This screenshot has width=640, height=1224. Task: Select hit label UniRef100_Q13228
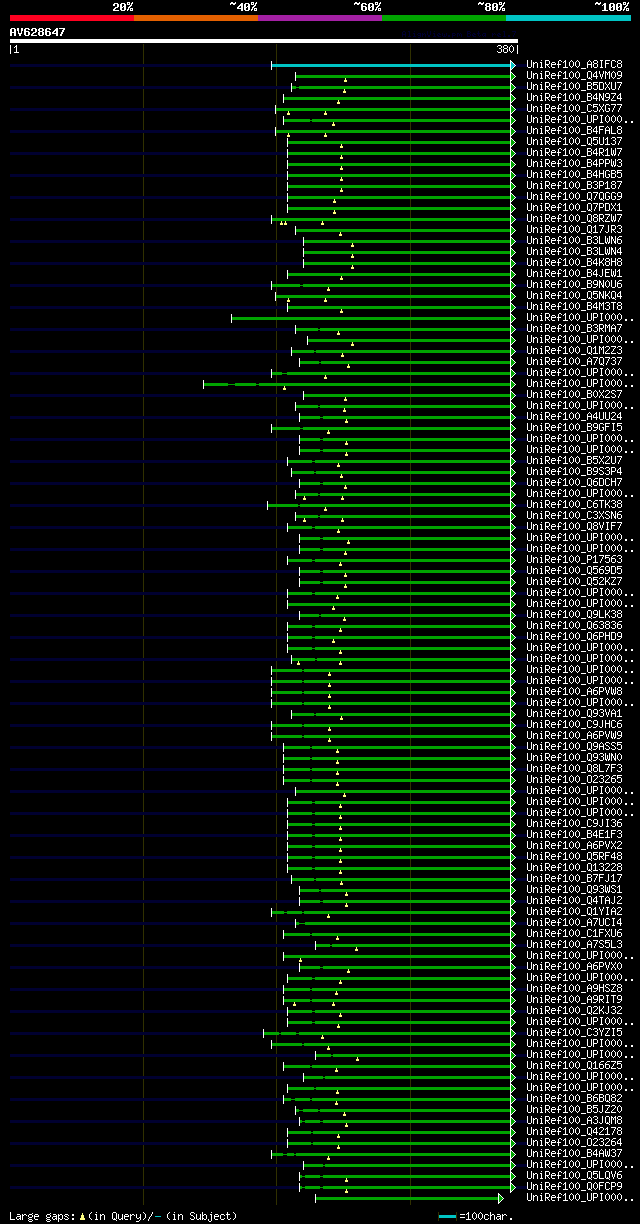(x=574, y=868)
